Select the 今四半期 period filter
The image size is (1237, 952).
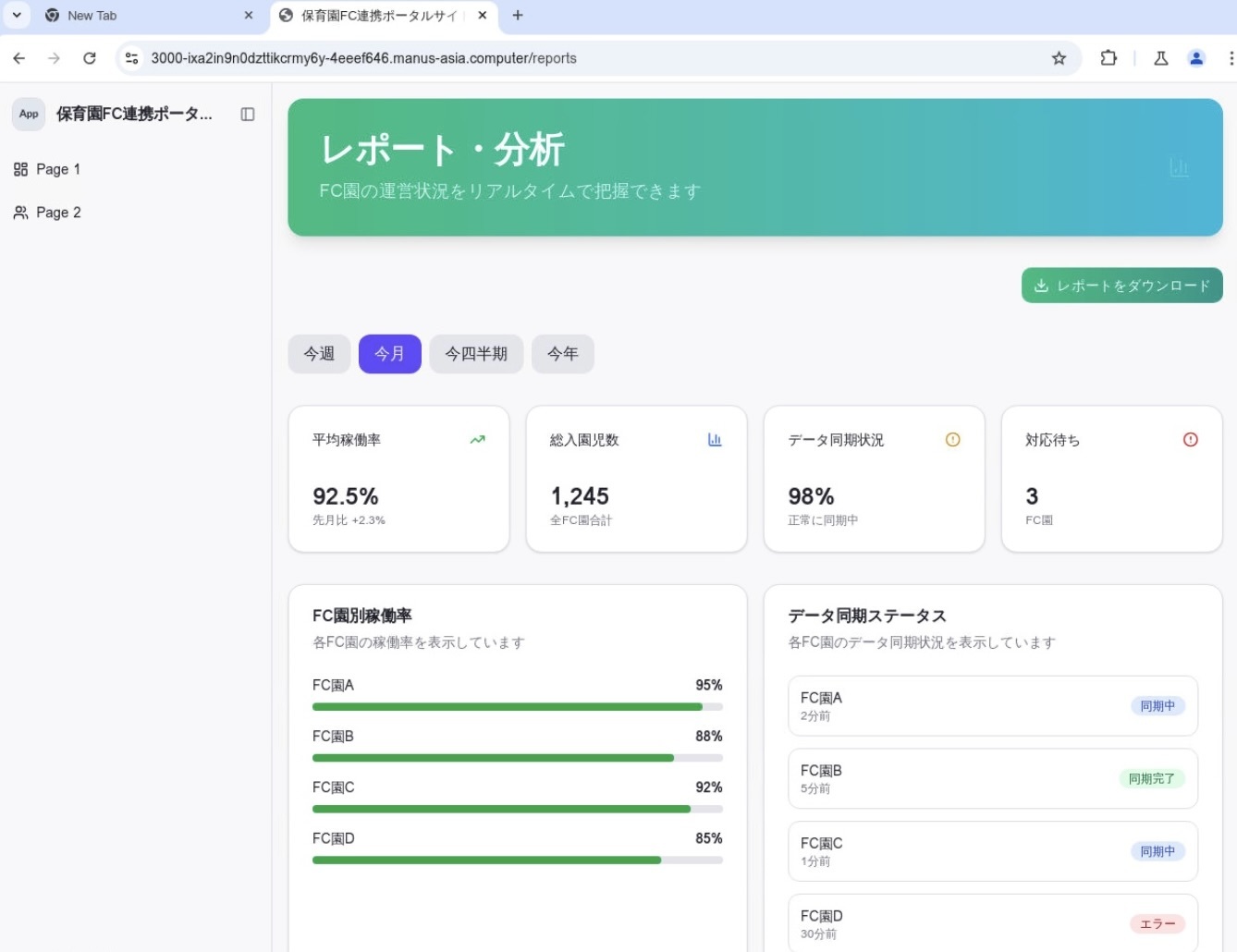(x=476, y=354)
